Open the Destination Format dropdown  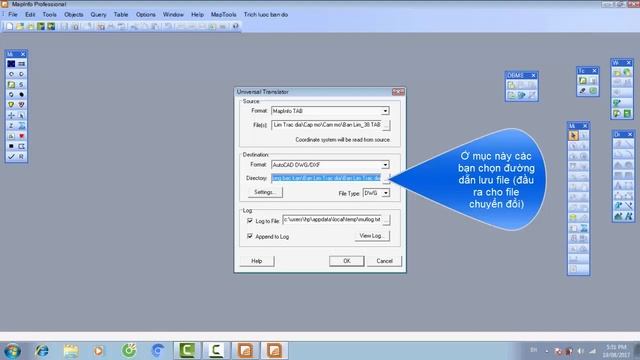385,165
